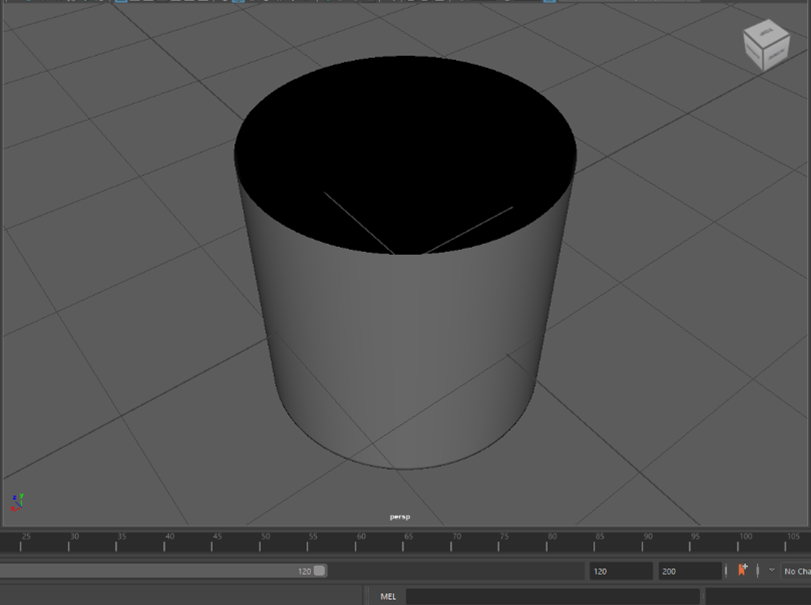Image resolution: width=811 pixels, height=605 pixels.
Task: Click the 'persp' camera name label
Action: pyautogui.click(x=400, y=517)
